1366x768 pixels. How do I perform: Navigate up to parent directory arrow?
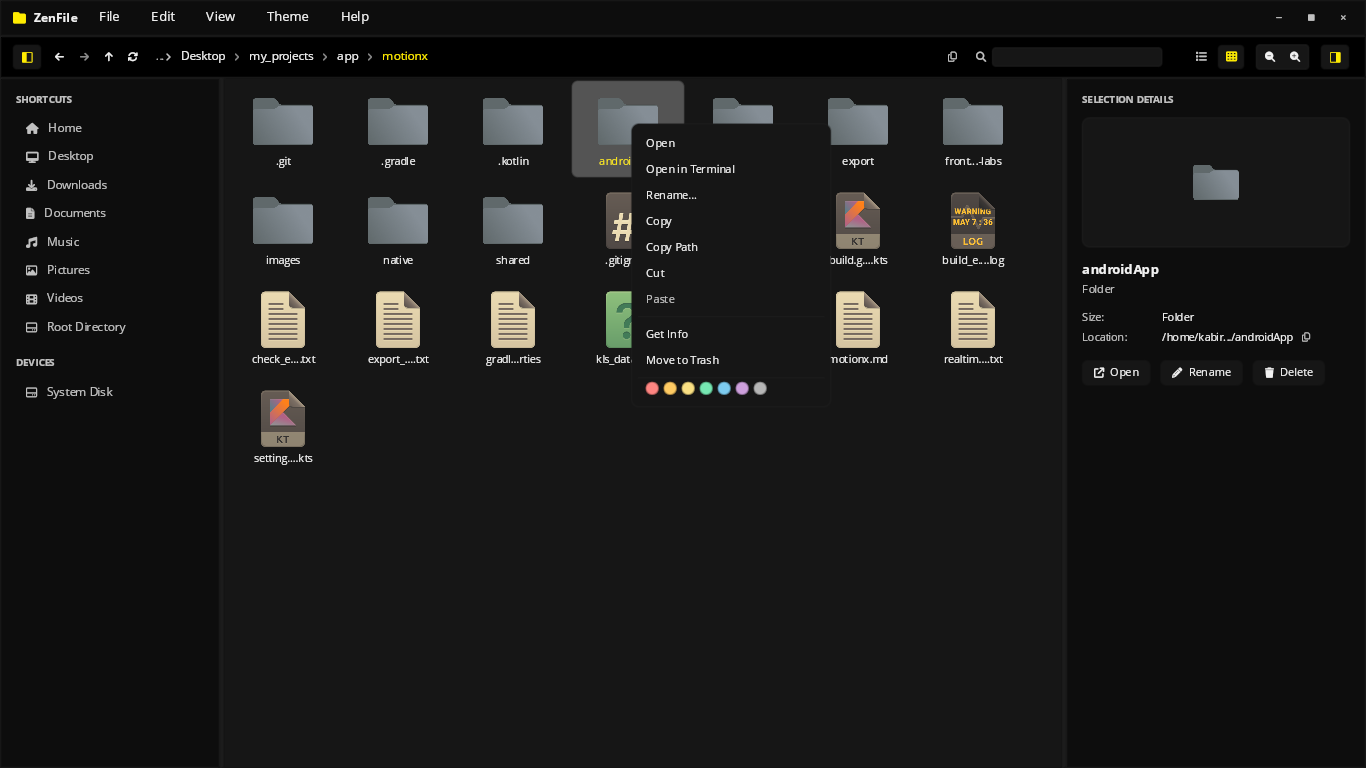tap(109, 57)
